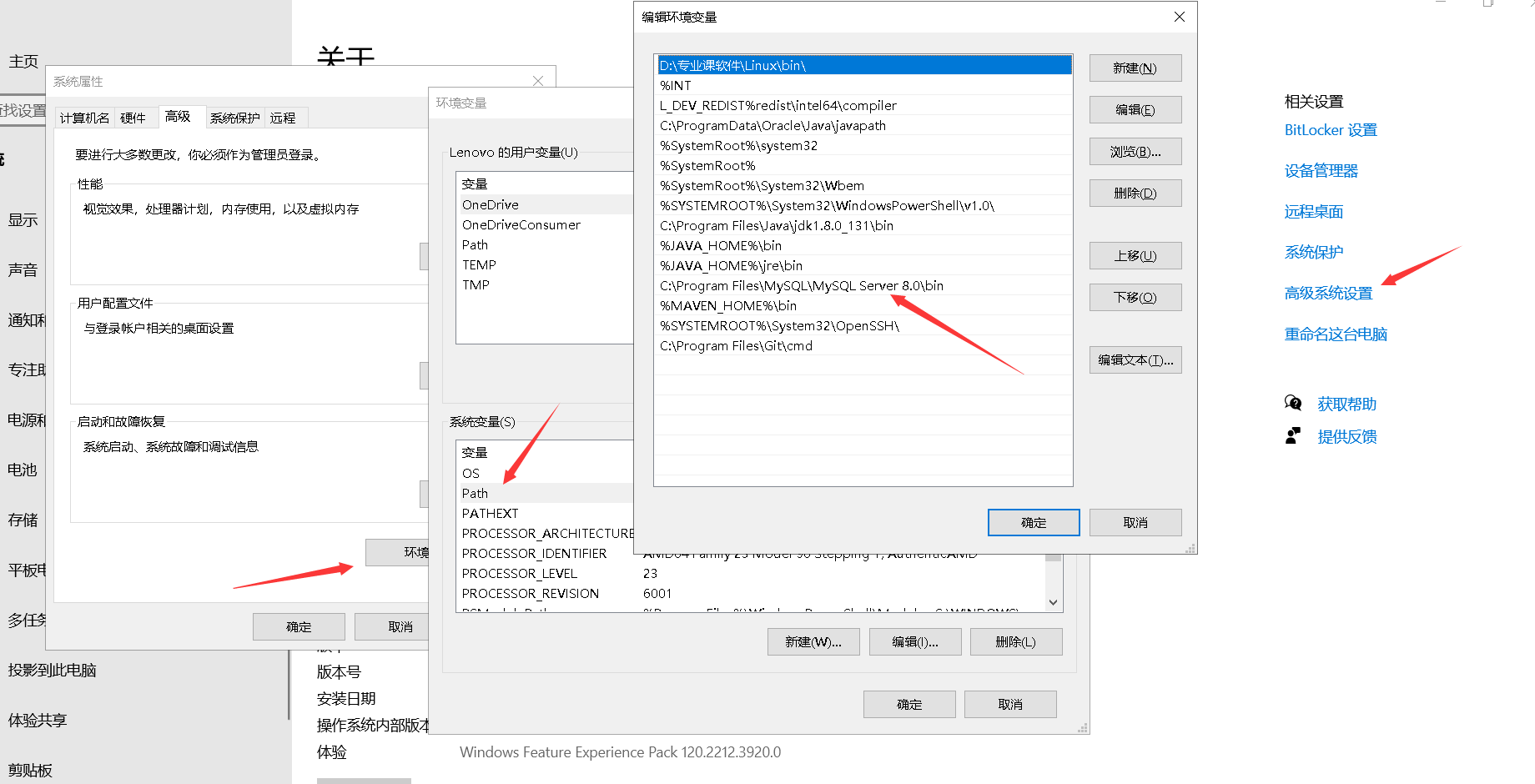Select the L_DEV_REDIST%redist\intel64\compiler entry
The height and width of the screenshot is (784, 1535).
tap(863, 105)
